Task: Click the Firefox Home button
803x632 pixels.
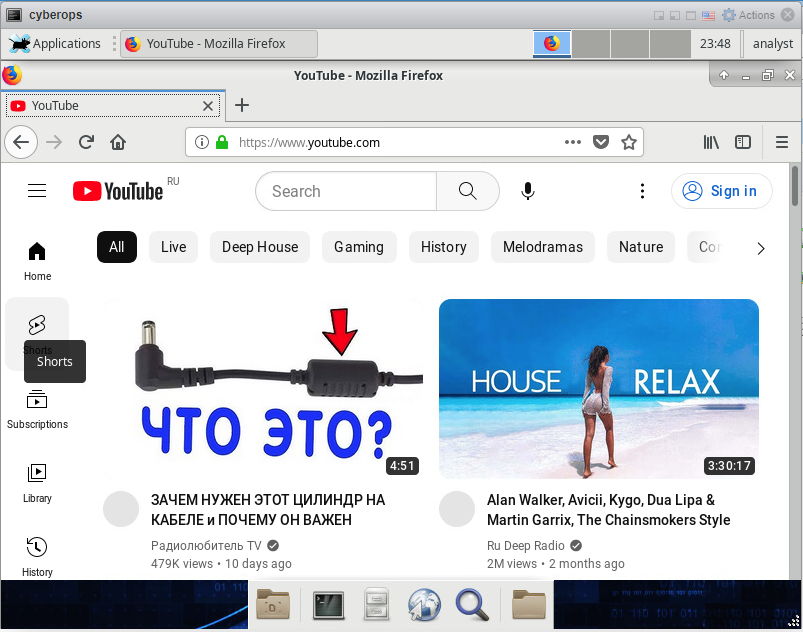Action: coord(118,142)
